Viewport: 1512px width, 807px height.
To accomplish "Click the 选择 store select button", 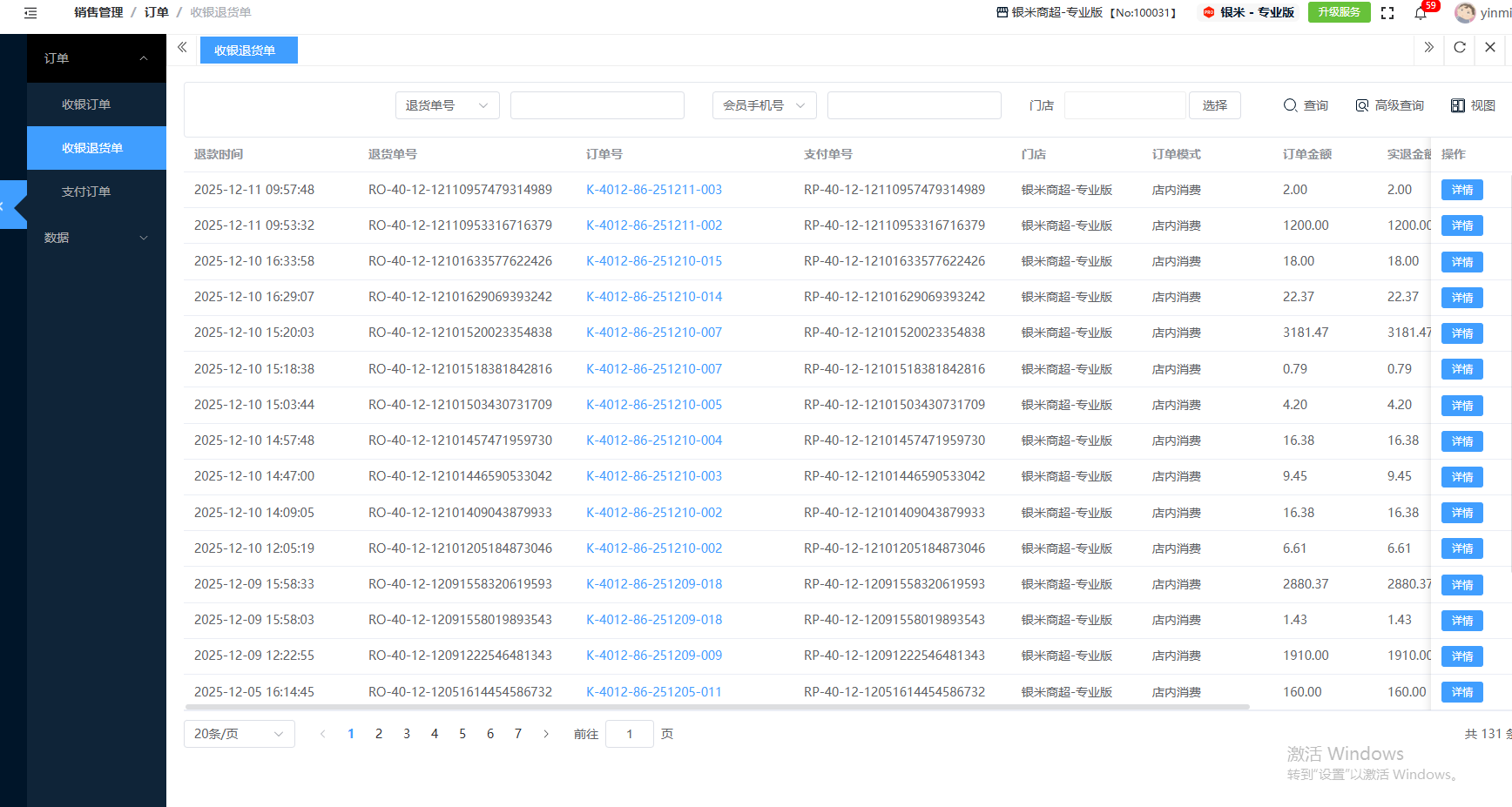I will [x=1214, y=105].
